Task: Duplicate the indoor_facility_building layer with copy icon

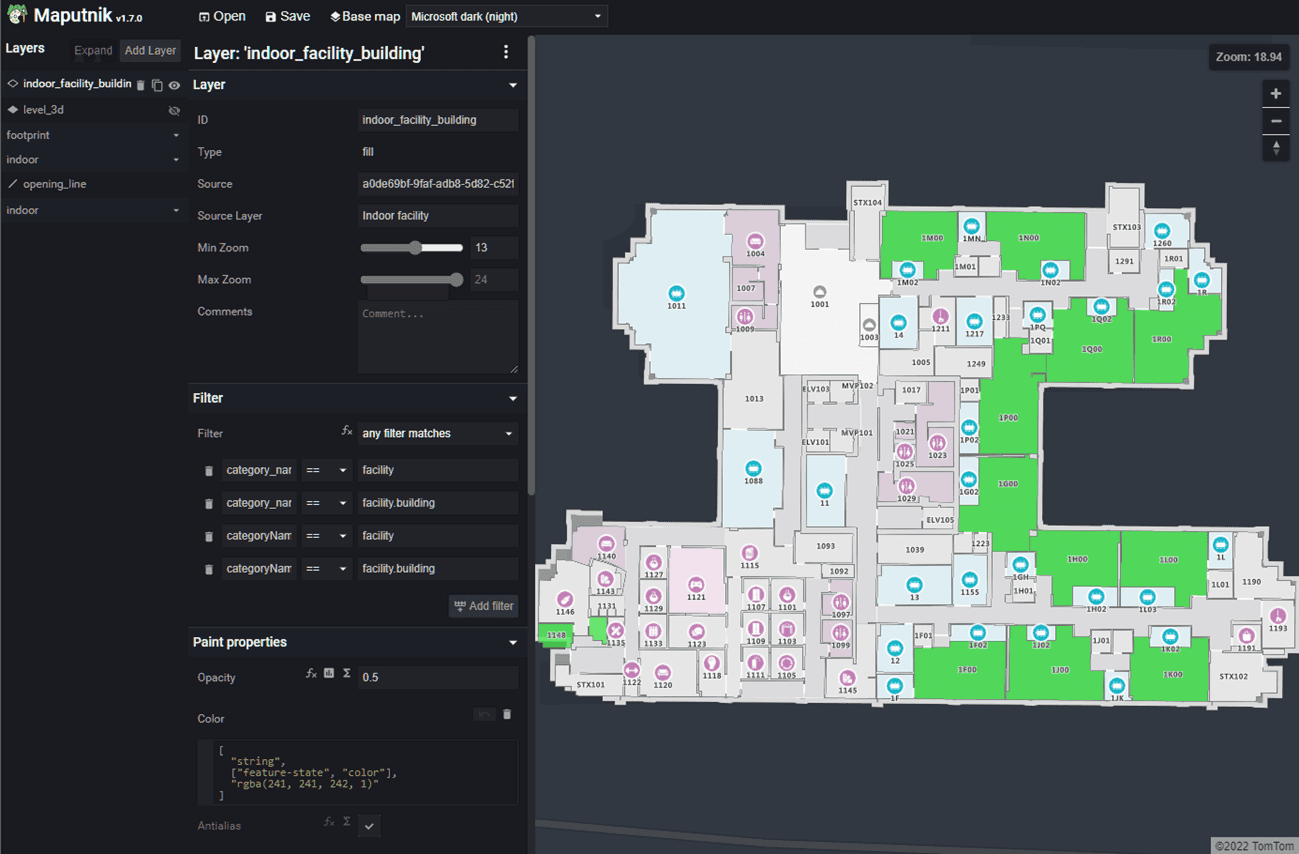Action: click(157, 86)
